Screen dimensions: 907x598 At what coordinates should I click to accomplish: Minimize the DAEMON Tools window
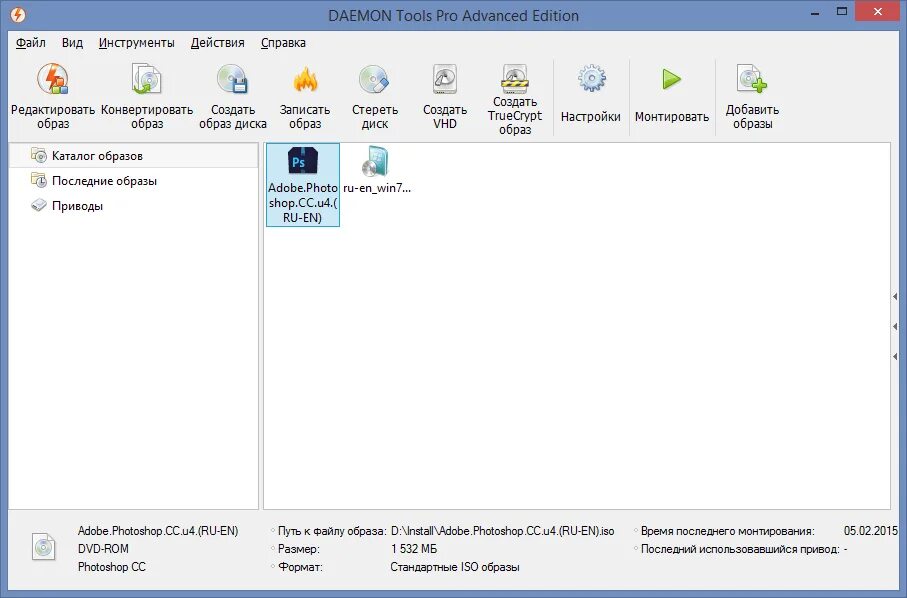pos(815,12)
